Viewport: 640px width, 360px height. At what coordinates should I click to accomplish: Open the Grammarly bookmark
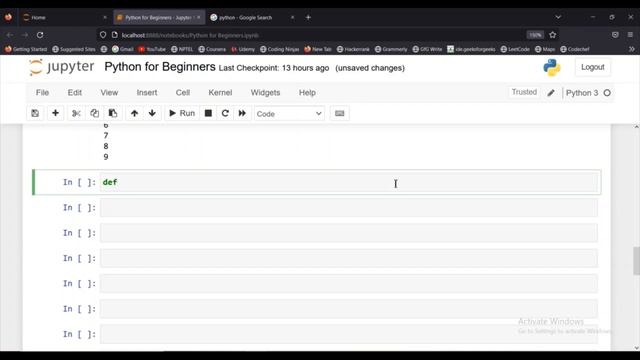point(391,49)
